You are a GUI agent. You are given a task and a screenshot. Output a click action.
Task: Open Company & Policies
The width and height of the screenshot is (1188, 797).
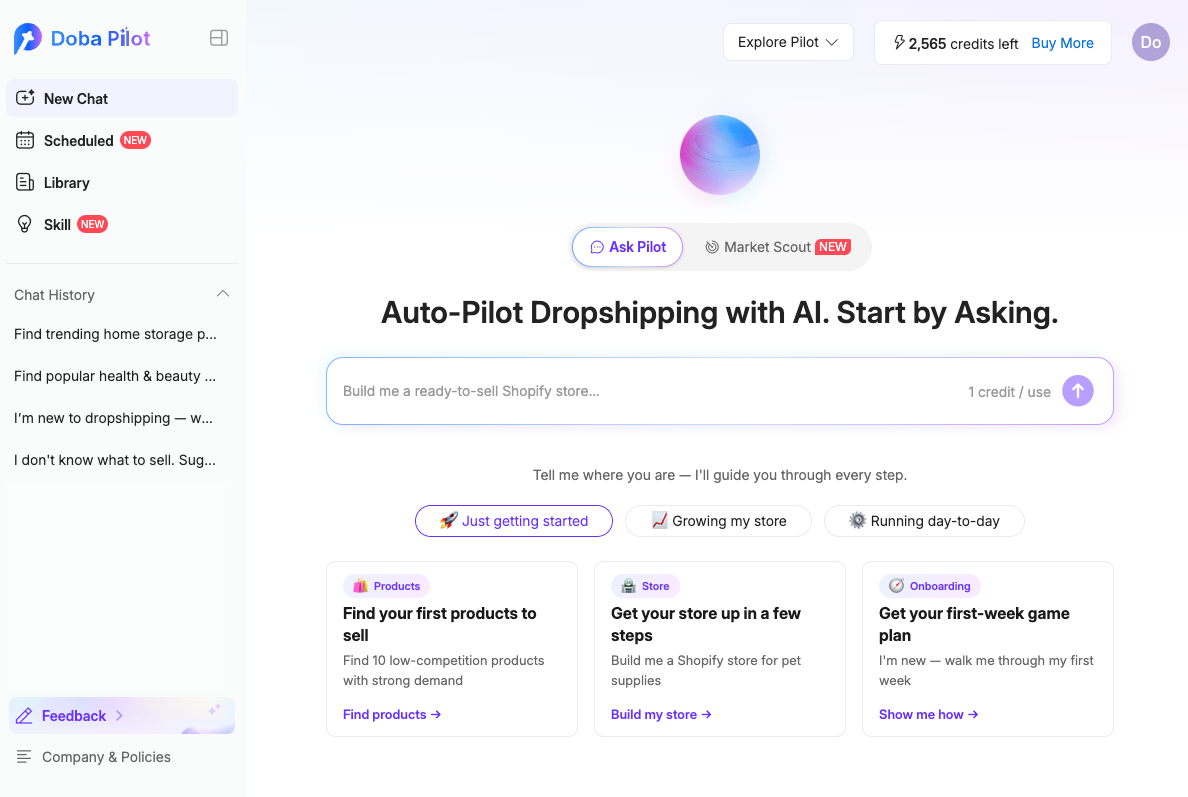tap(93, 757)
